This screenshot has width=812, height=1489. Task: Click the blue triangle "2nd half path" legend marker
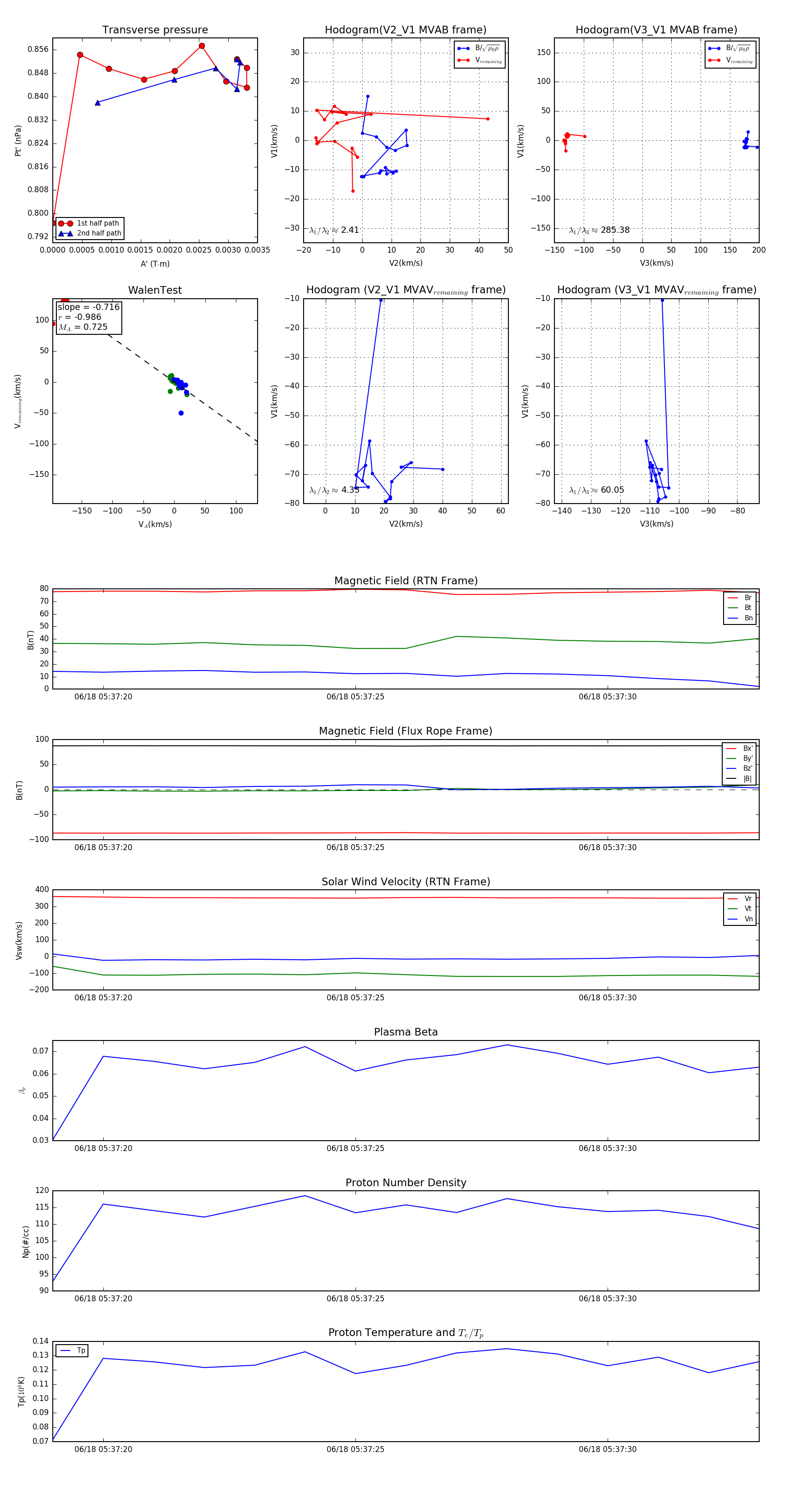click(x=65, y=234)
